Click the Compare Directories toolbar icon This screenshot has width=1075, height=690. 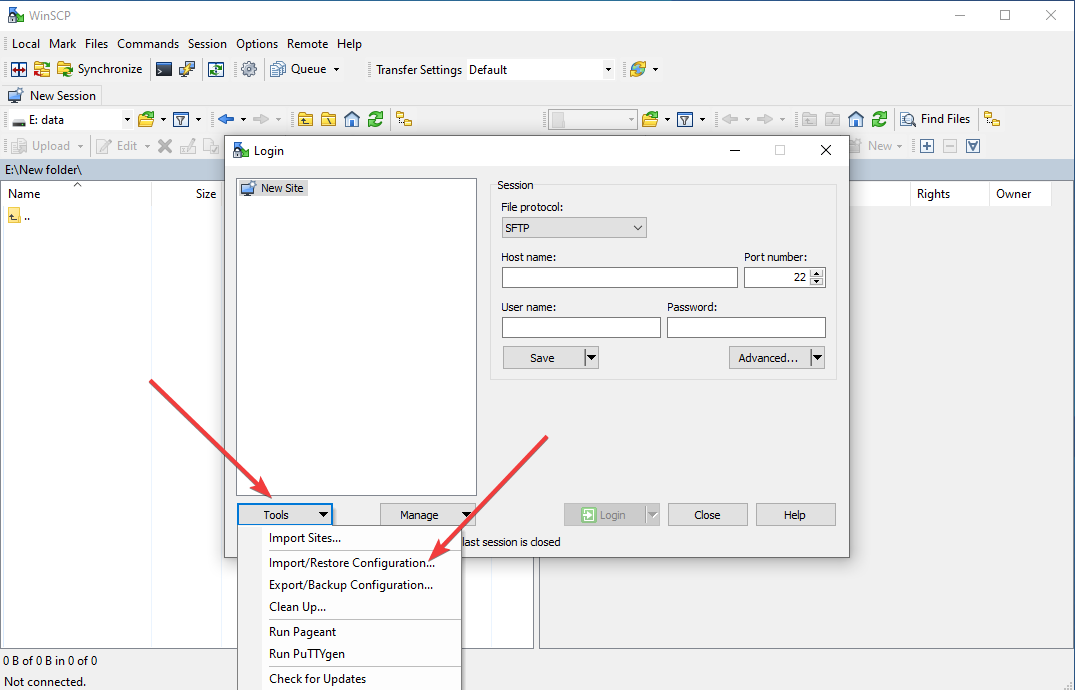(18, 69)
